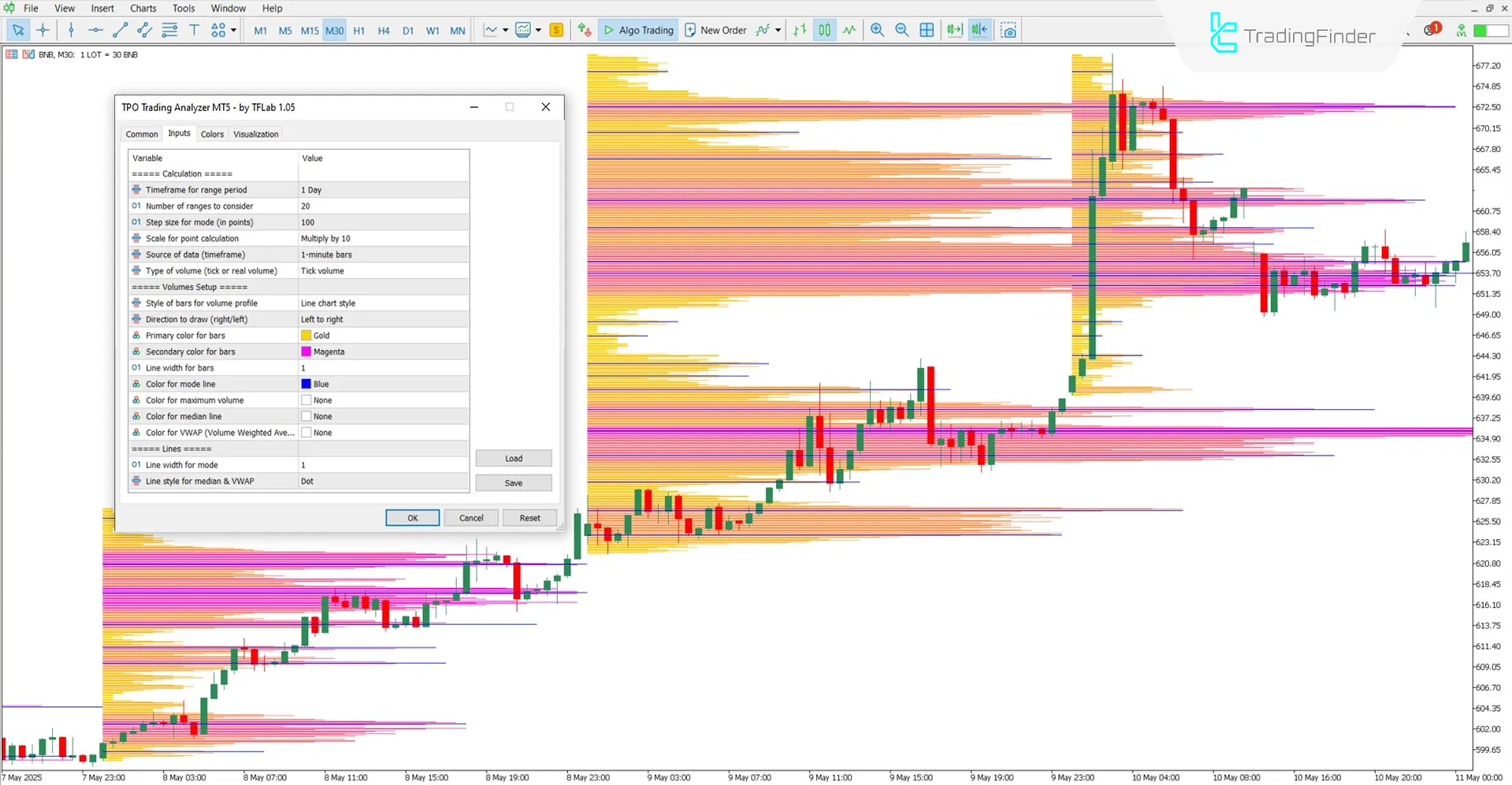Enable Algo Trading

coord(638,30)
